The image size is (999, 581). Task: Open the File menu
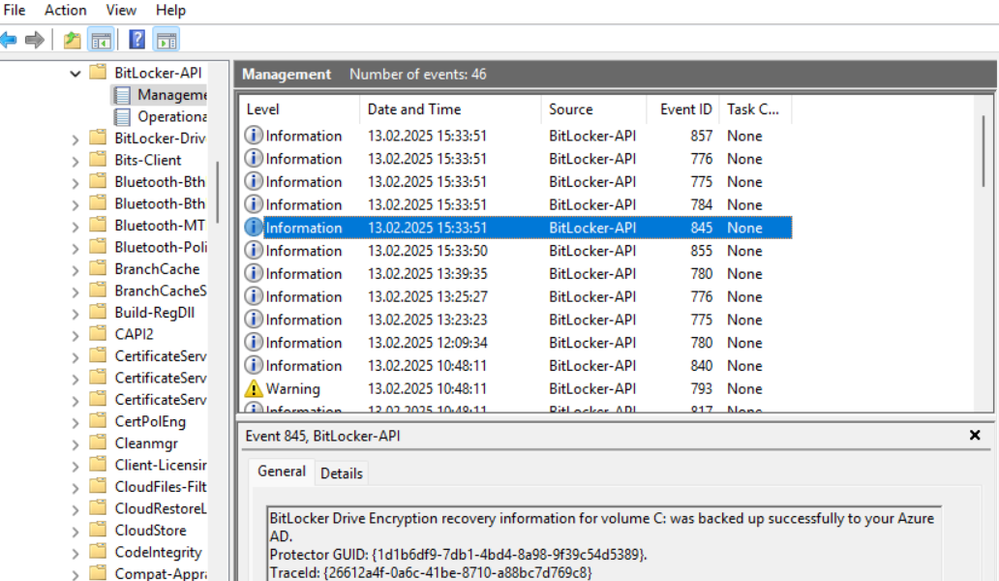coord(14,10)
